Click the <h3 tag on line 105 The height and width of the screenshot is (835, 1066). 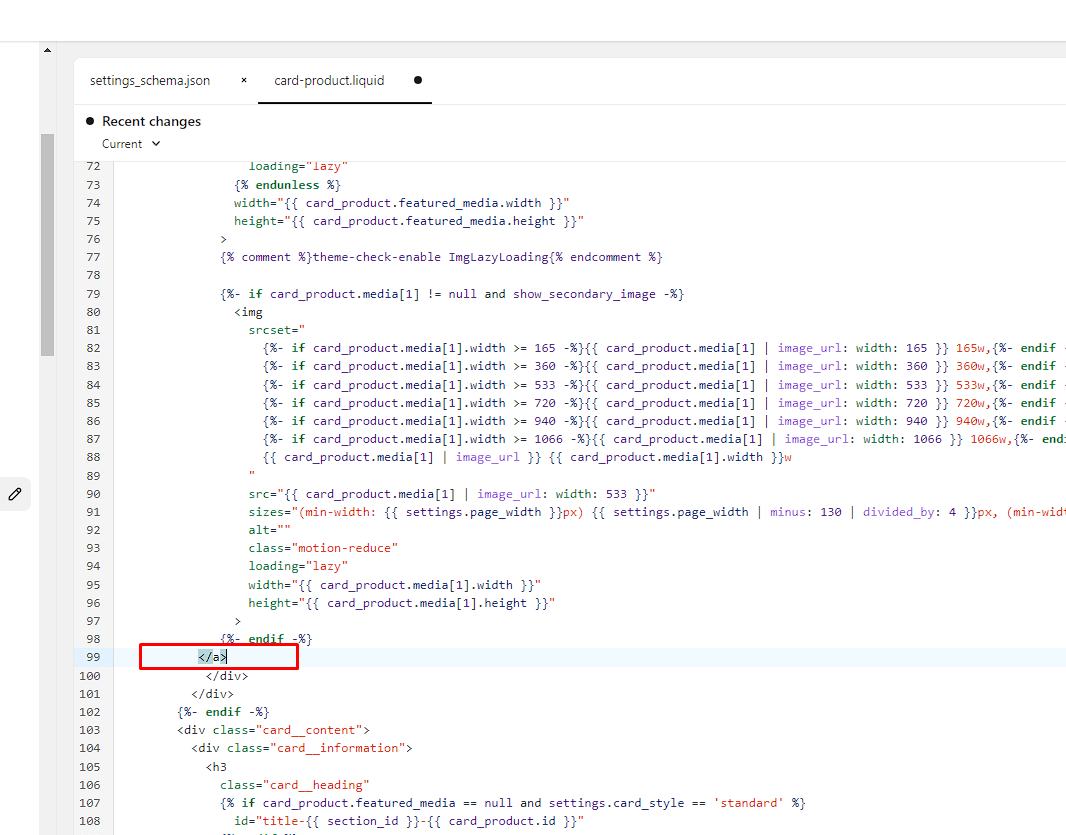point(216,767)
